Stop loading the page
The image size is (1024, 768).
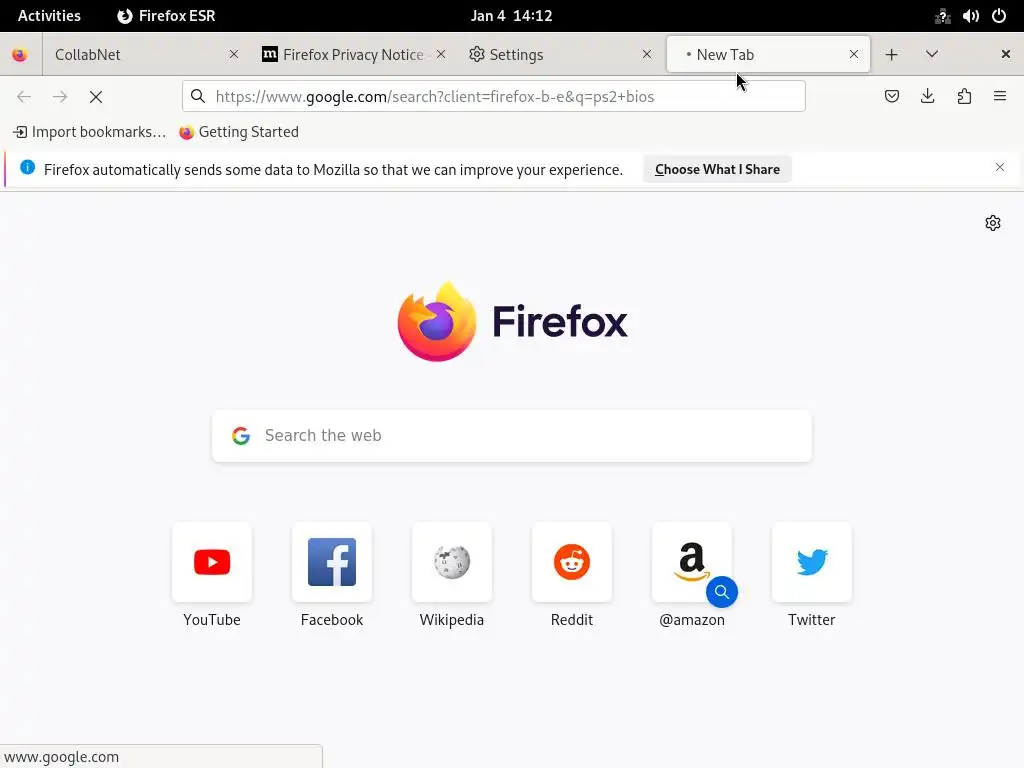coord(96,97)
